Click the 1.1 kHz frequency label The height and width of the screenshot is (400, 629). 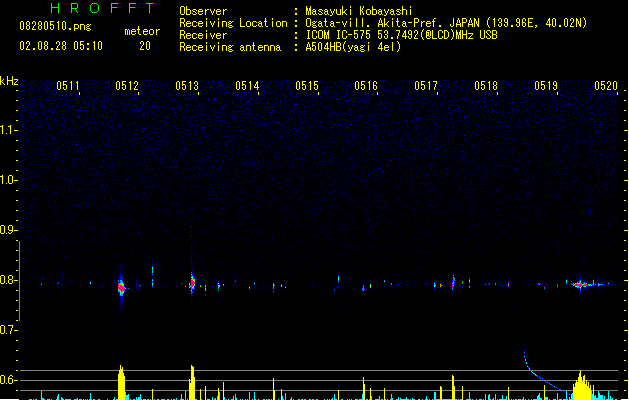(x=8, y=130)
